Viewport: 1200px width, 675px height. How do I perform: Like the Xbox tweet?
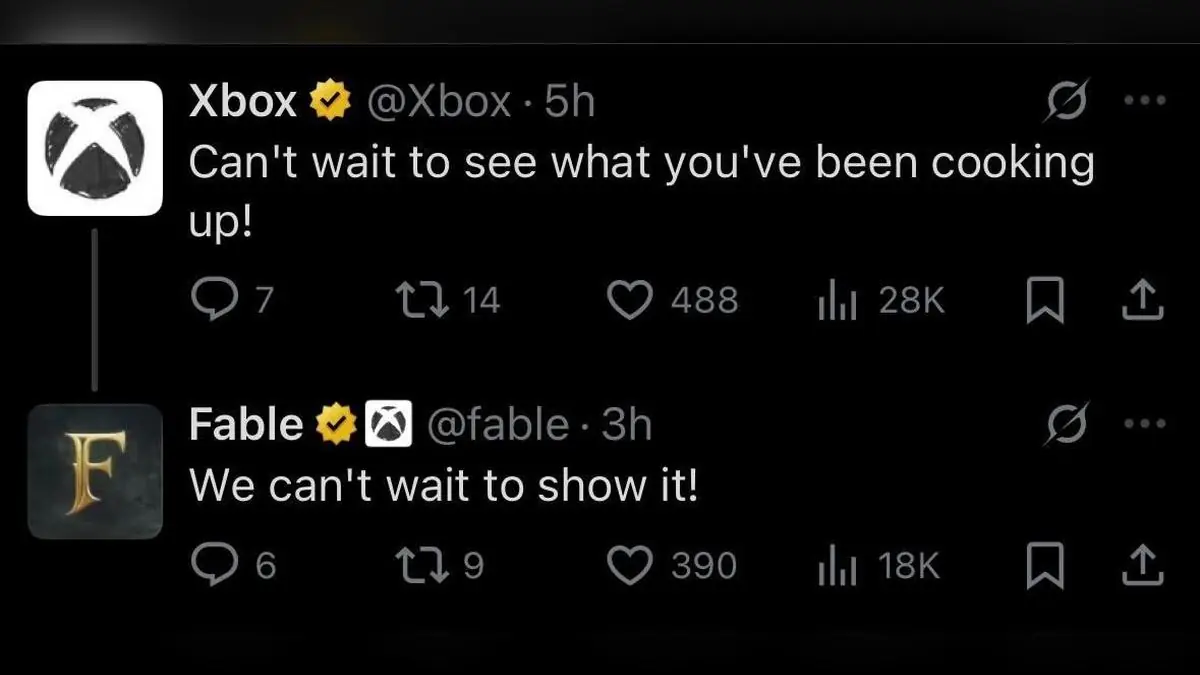[631, 300]
